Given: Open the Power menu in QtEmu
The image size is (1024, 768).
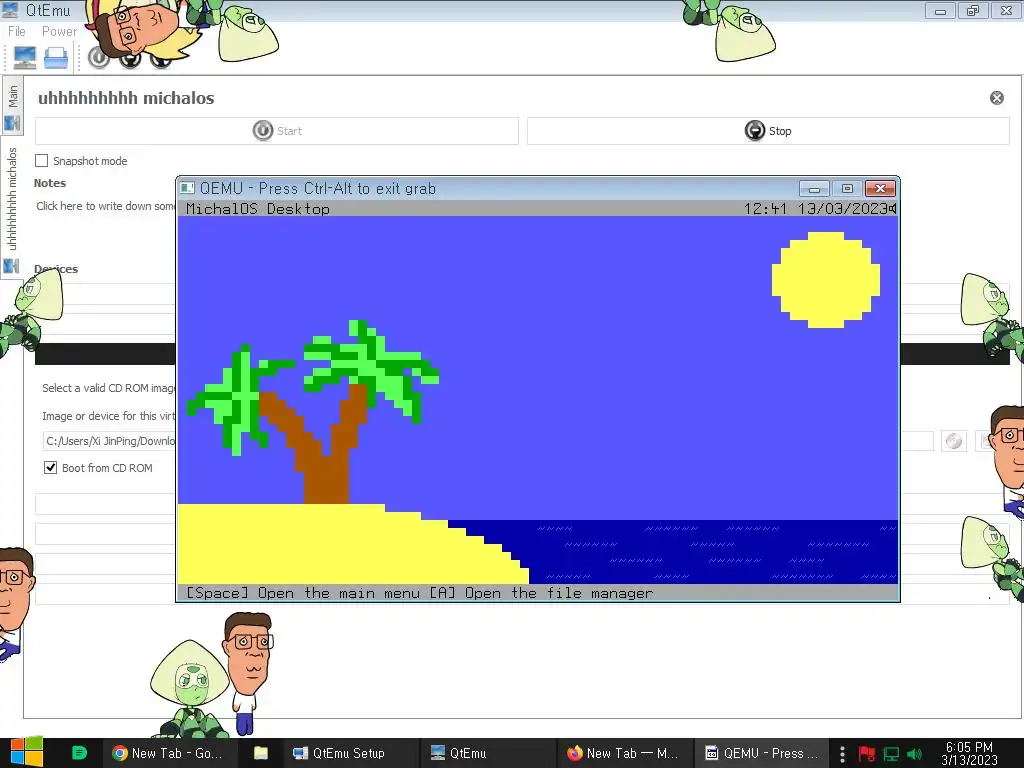Looking at the screenshot, I should tap(59, 31).
